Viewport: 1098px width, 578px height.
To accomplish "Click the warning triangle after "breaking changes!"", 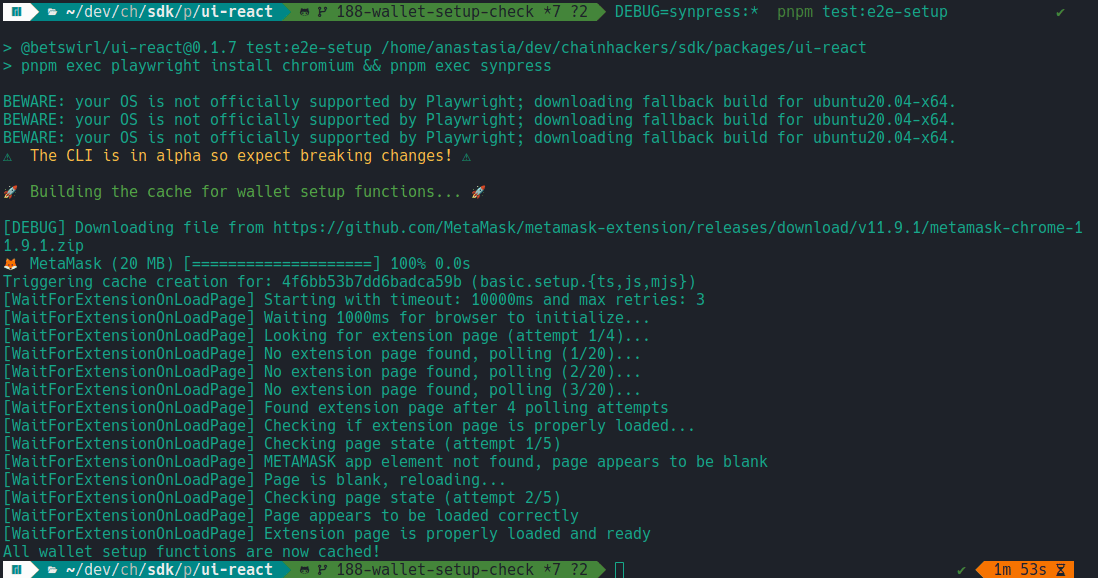I will point(466,156).
